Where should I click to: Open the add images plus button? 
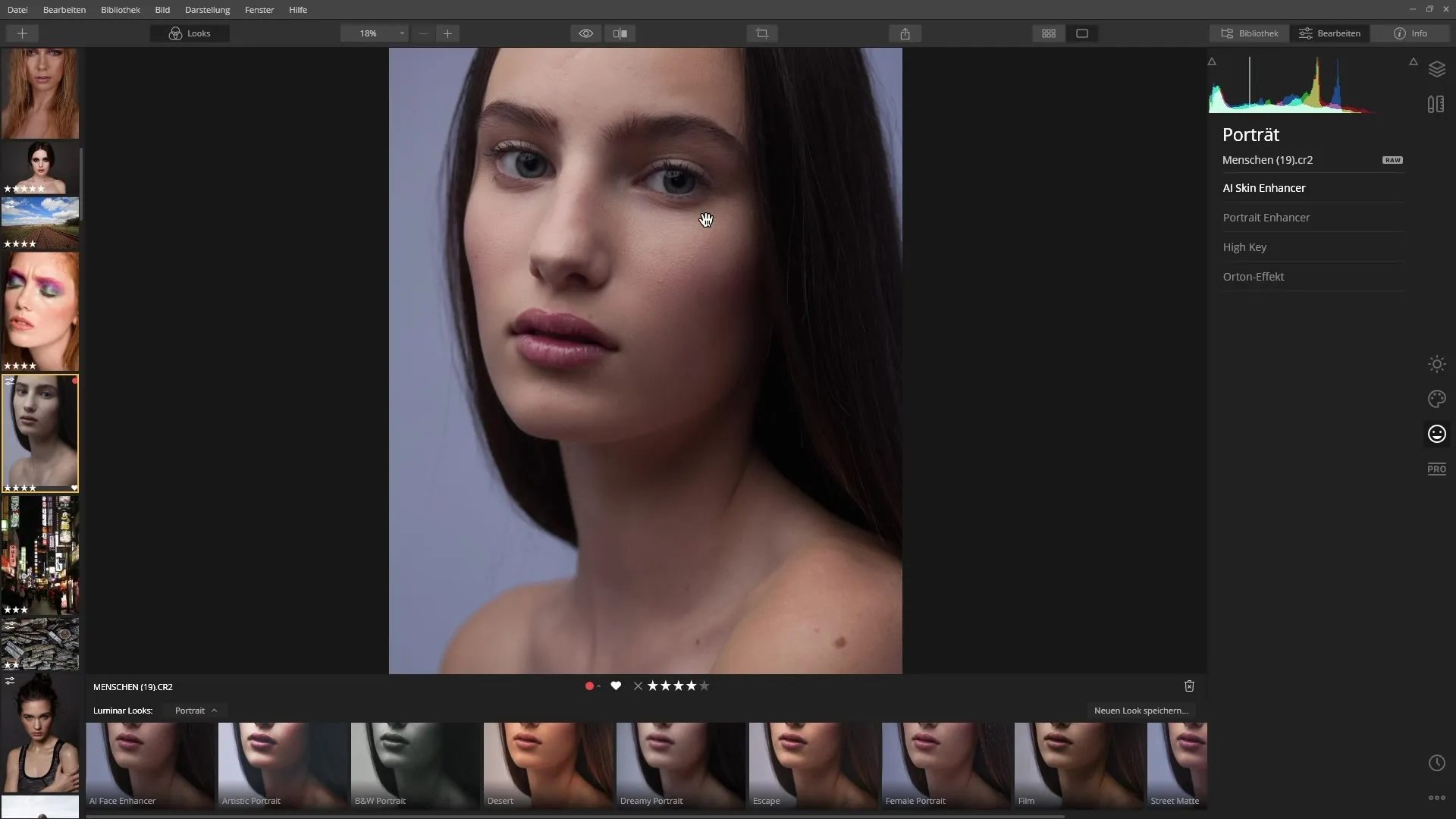click(22, 33)
